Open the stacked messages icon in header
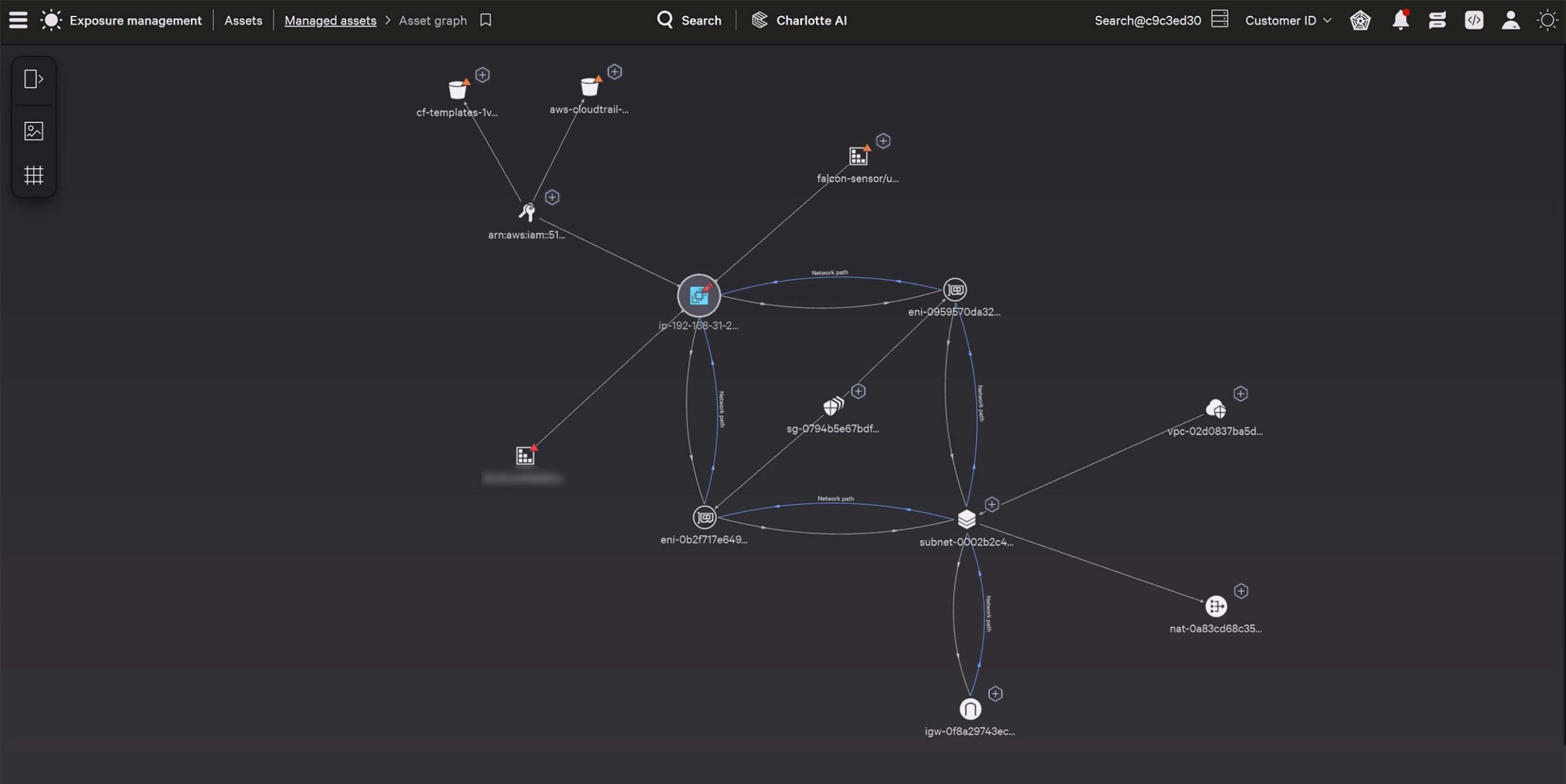 (1438, 20)
